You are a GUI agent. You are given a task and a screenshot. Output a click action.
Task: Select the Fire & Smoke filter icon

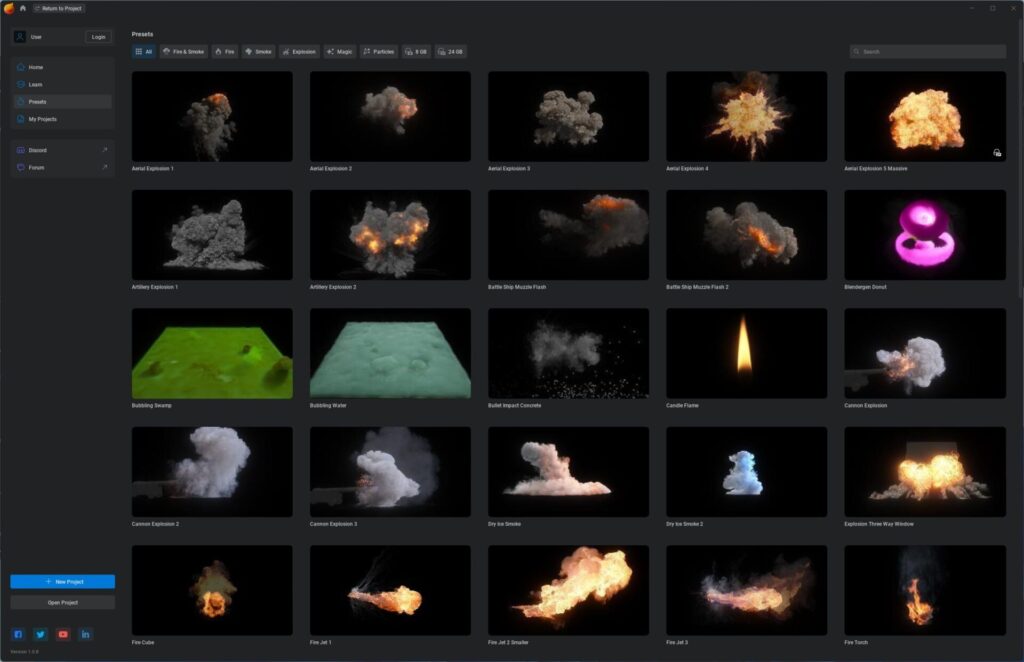tap(167, 51)
